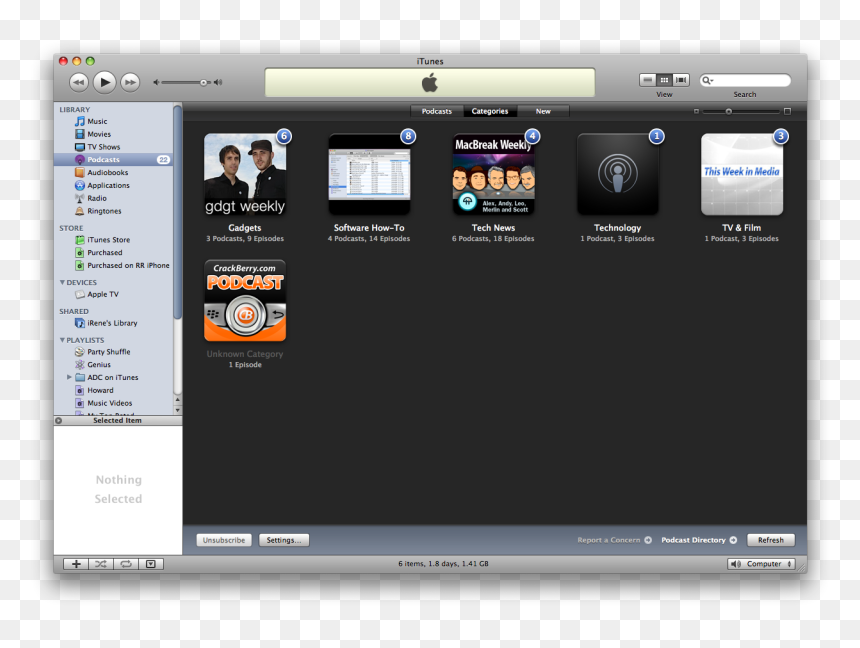
Task: Select the ADC on iTunes folder
Action: point(112,377)
